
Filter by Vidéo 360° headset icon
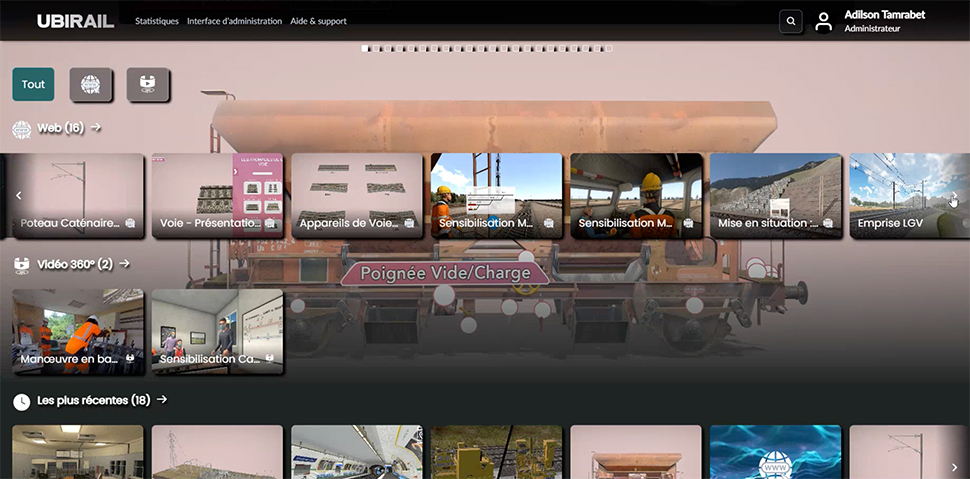pos(148,85)
